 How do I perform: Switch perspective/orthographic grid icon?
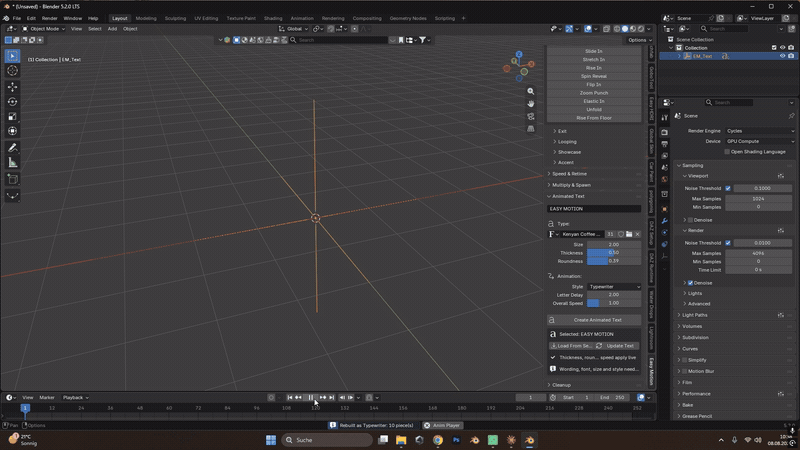531,129
